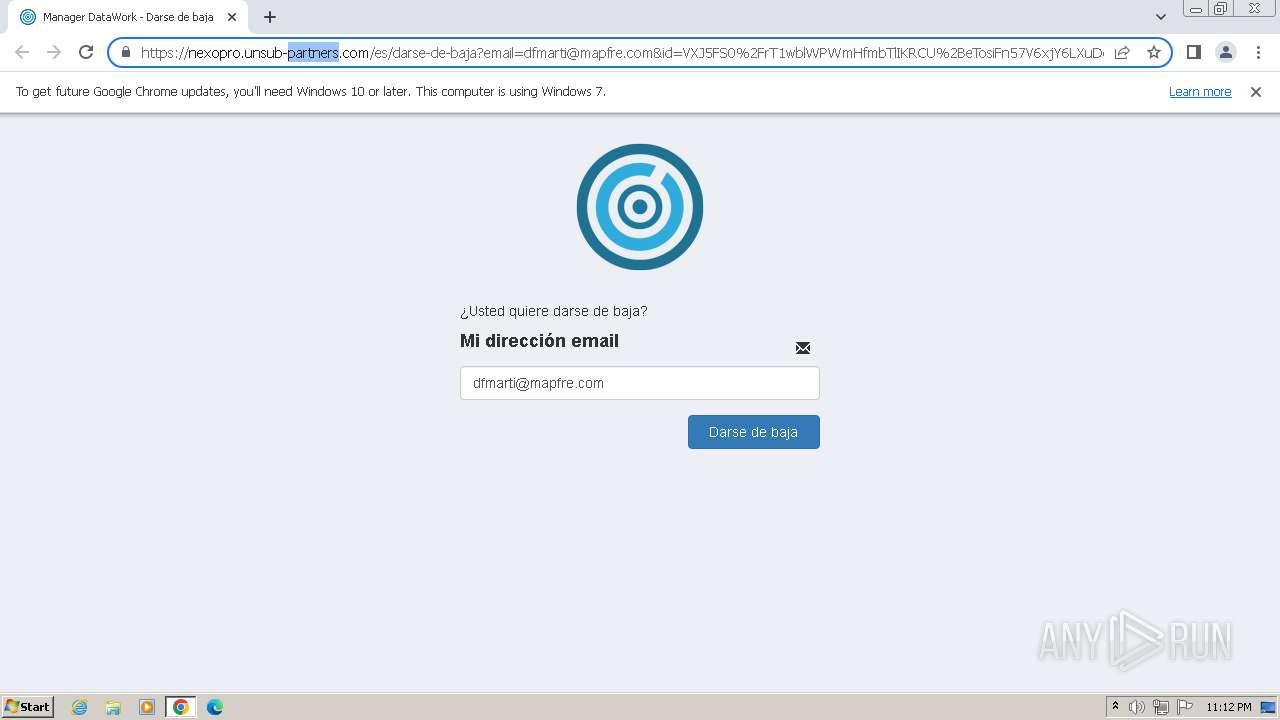Go forward using the forward arrow
Image resolution: width=1280 pixels, height=720 pixels.
pyautogui.click(x=54, y=52)
